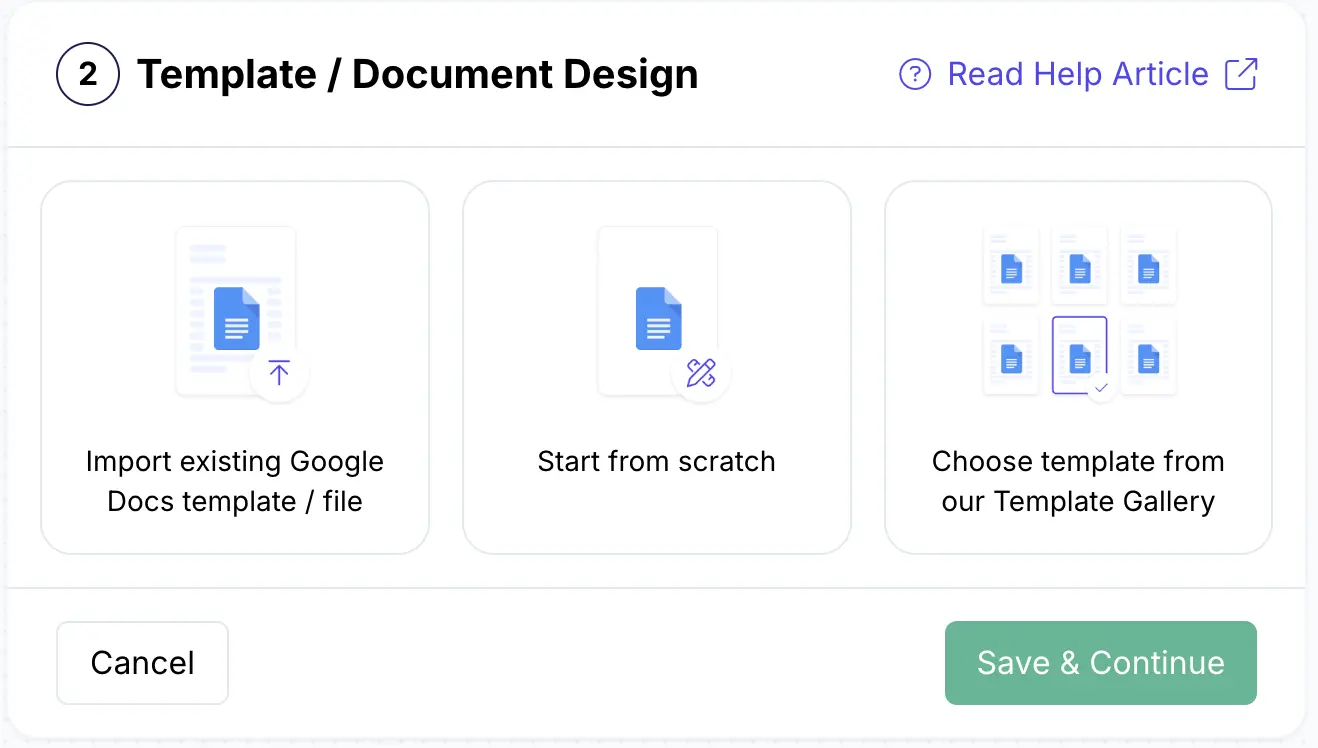Click the step 2 number badge

(x=88, y=74)
